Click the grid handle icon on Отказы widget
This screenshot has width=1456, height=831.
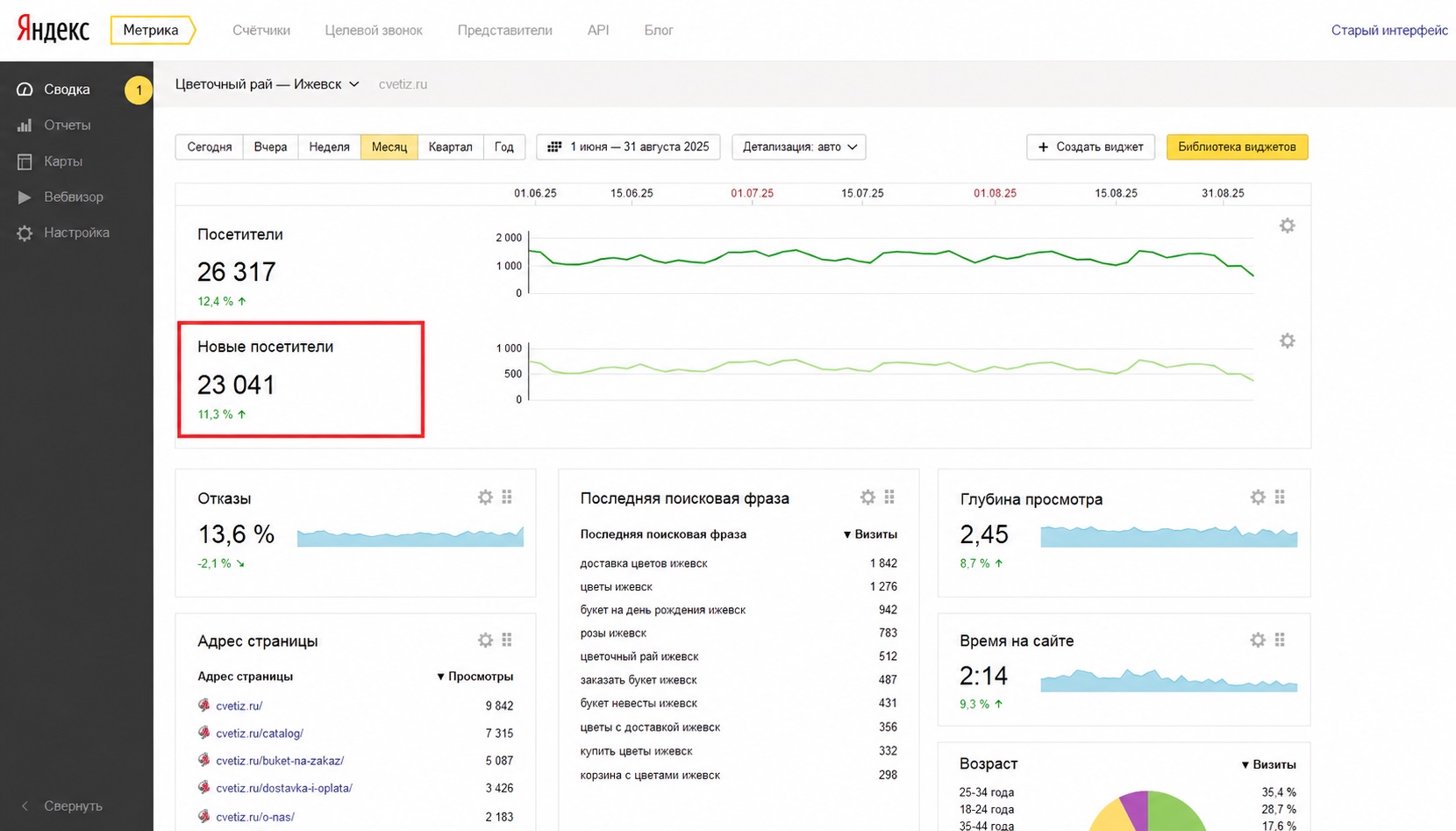point(507,498)
